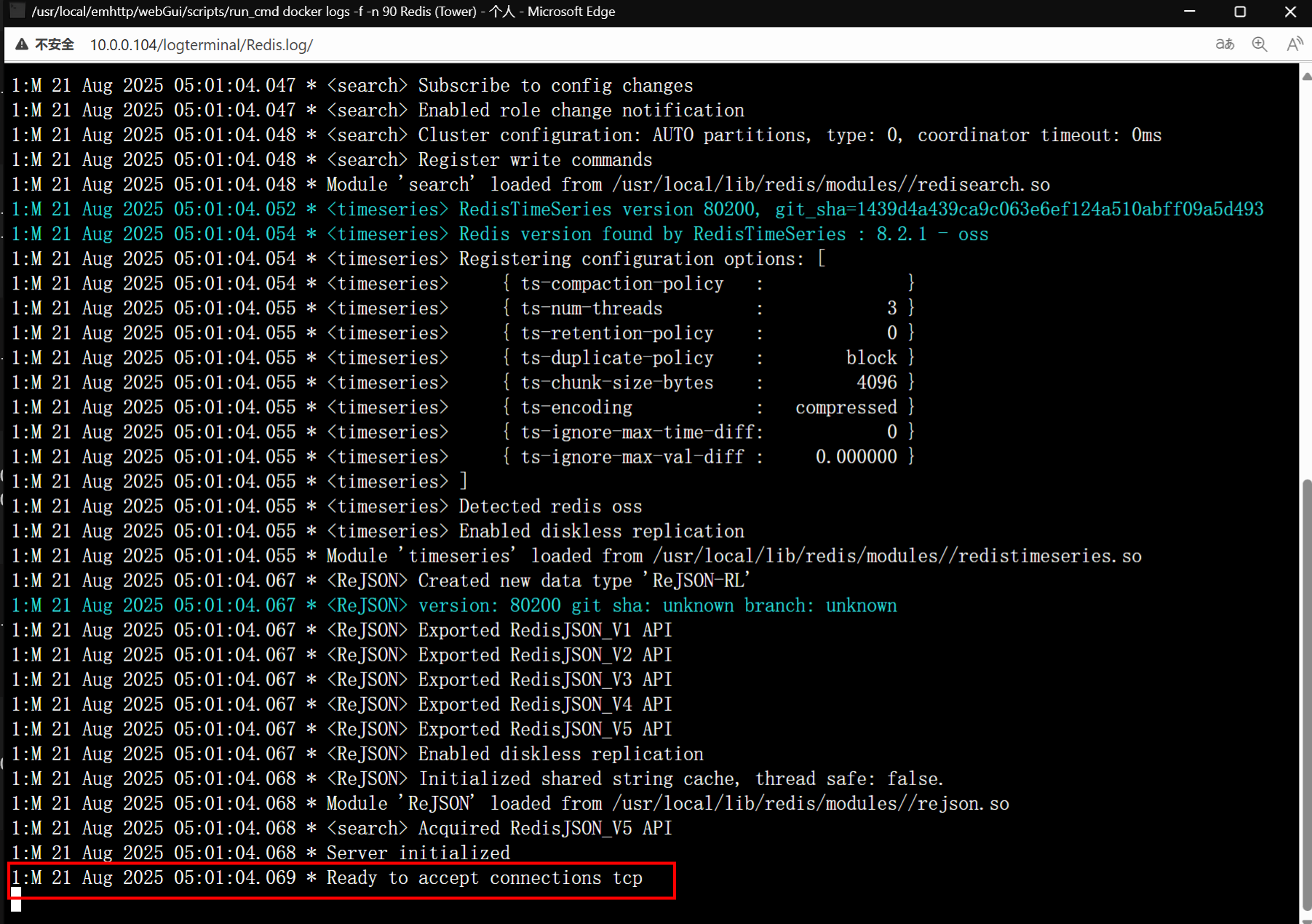This screenshot has width=1312, height=924.
Task: Click the 'Ready to accept connections tcp' line
Action: [327, 878]
